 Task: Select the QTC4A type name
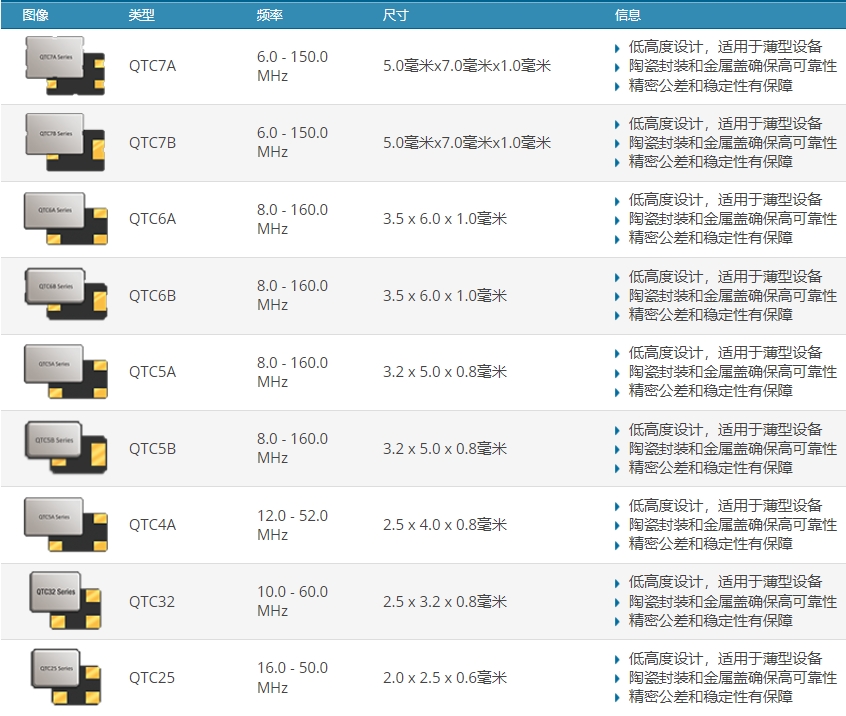152,525
